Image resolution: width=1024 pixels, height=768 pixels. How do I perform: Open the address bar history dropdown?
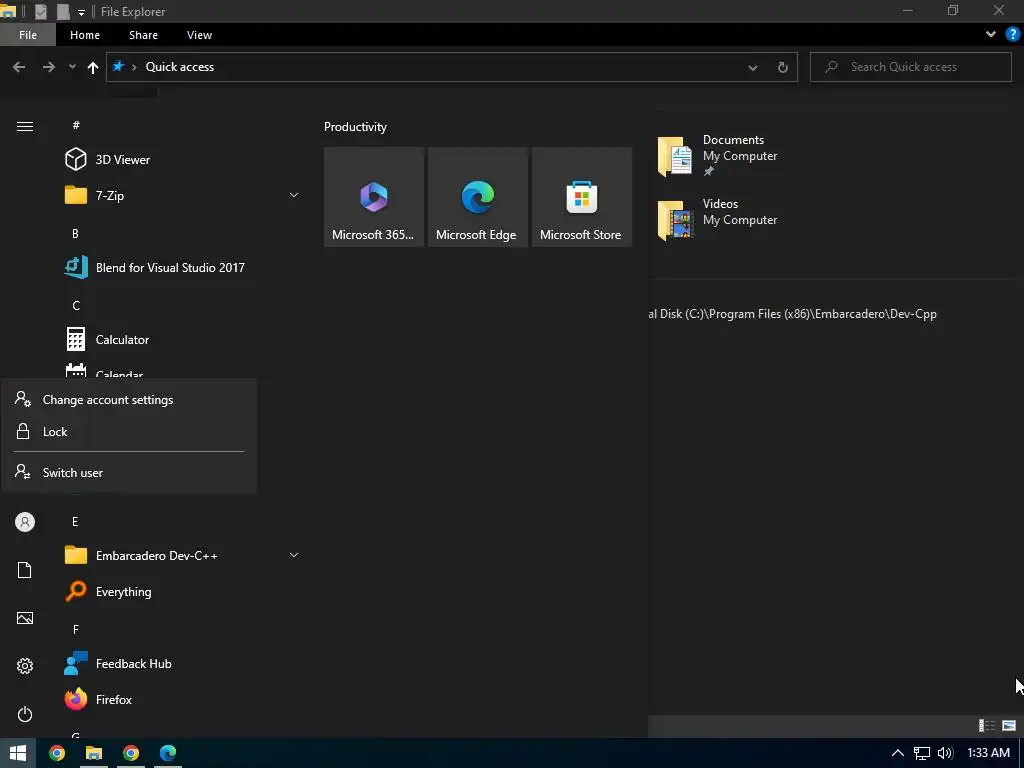click(753, 67)
